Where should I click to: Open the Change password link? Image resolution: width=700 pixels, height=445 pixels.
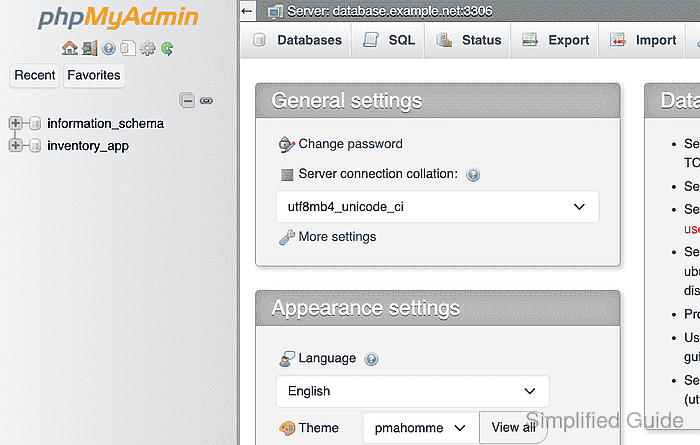pyautogui.click(x=350, y=144)
